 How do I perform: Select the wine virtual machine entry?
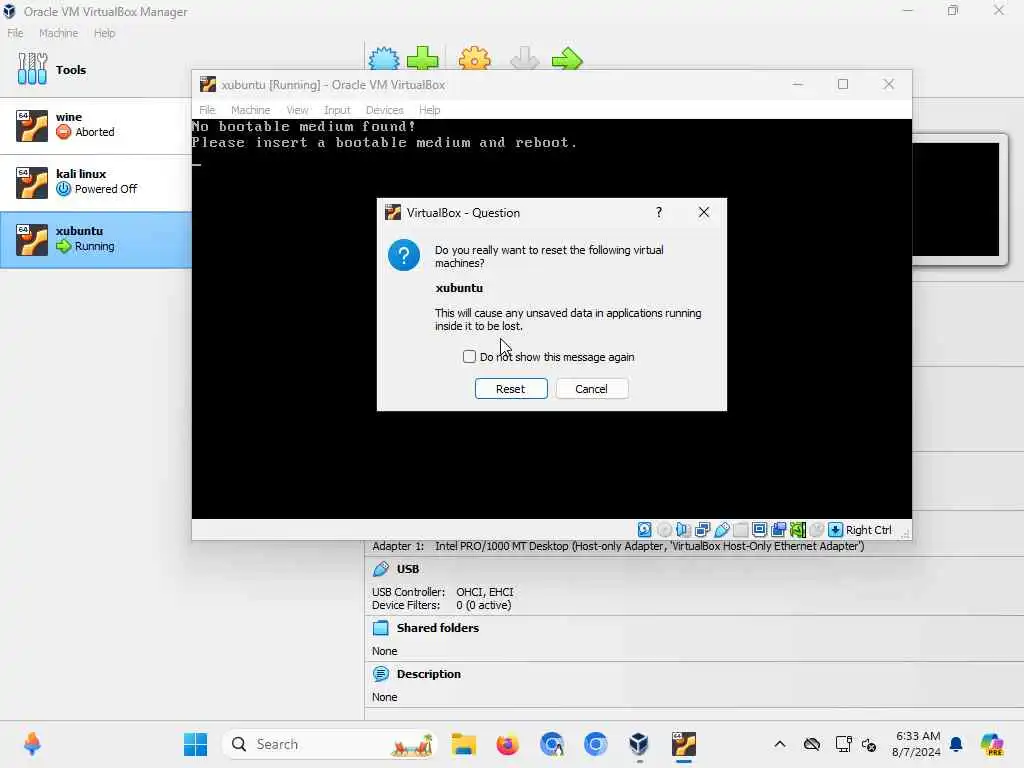(95, 125)
